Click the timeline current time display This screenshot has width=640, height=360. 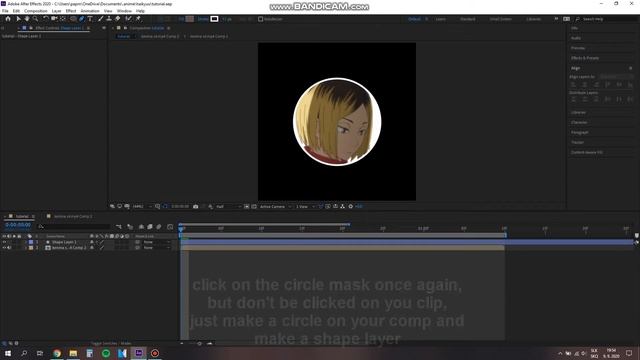[18, 225]
